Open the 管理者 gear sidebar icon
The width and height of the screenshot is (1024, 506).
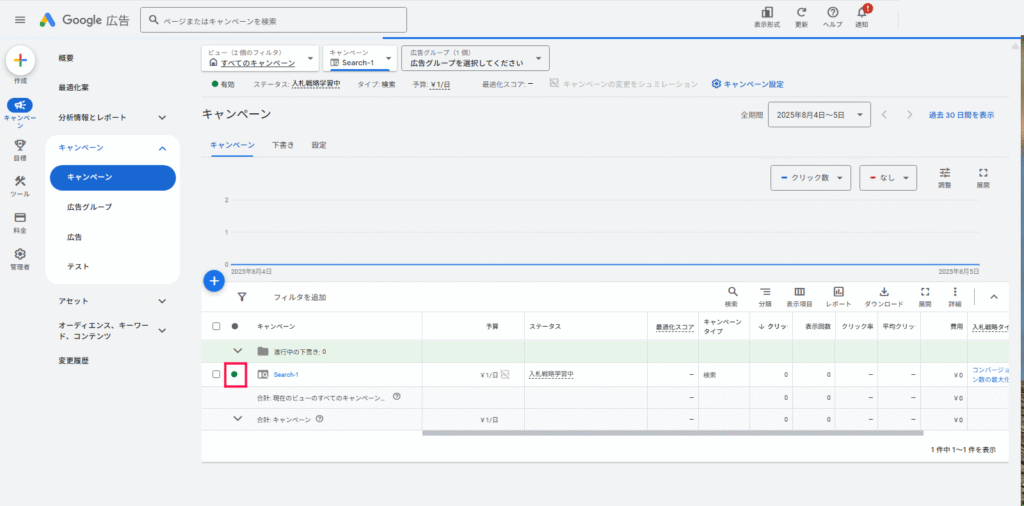(x=20, y=254)
